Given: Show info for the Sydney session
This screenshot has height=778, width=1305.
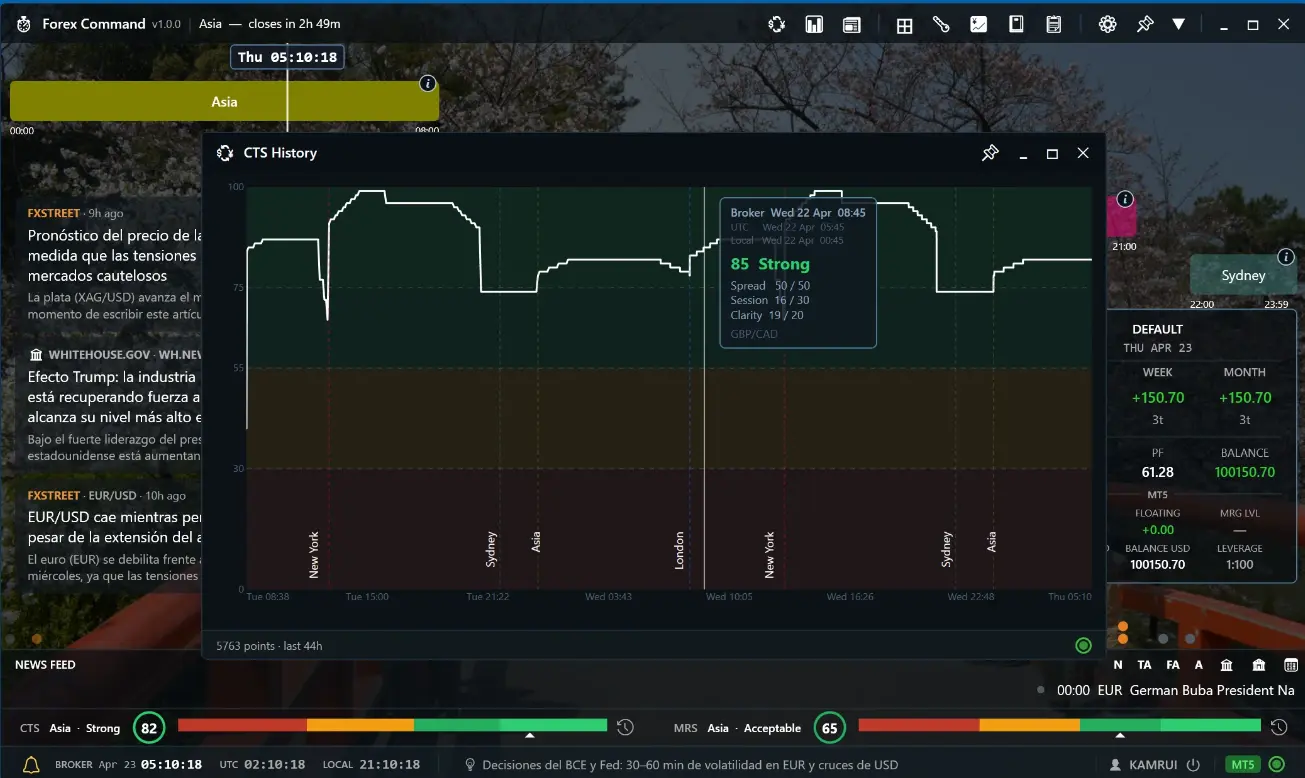Looking at the screenshot, I should (x=1286, y=257).
